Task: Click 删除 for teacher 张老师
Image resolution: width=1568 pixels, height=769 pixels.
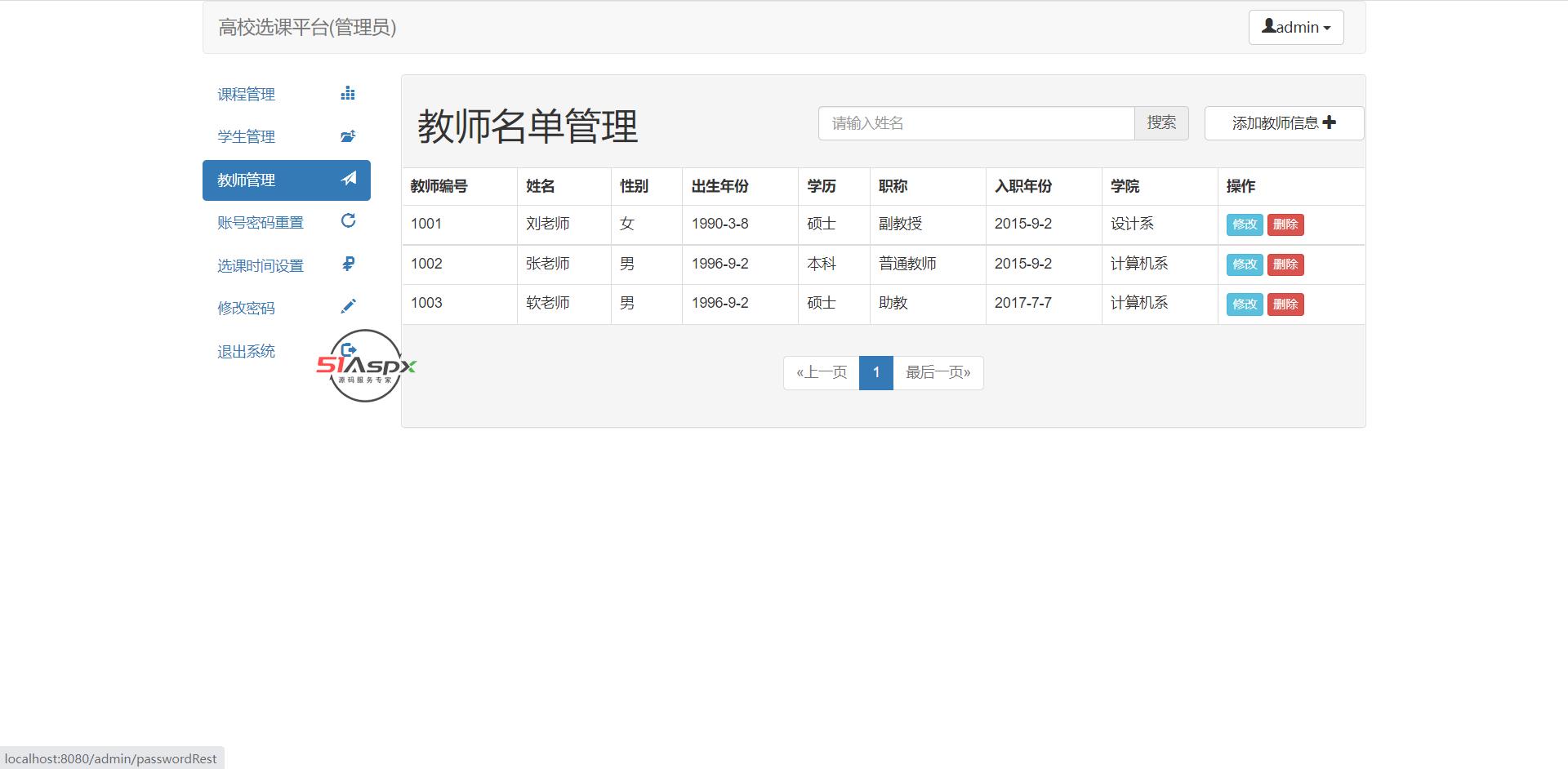Action: click(x=1285, y=264)
